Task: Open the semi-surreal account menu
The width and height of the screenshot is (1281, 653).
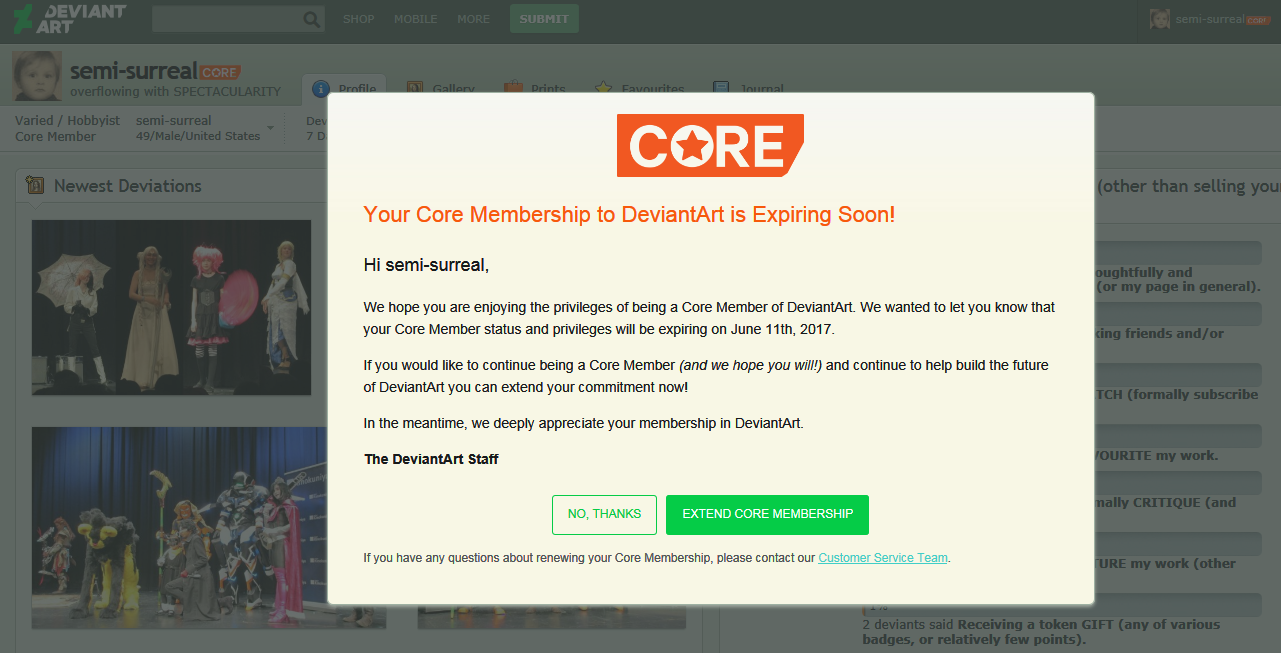Action: [x=1209, y=19]
